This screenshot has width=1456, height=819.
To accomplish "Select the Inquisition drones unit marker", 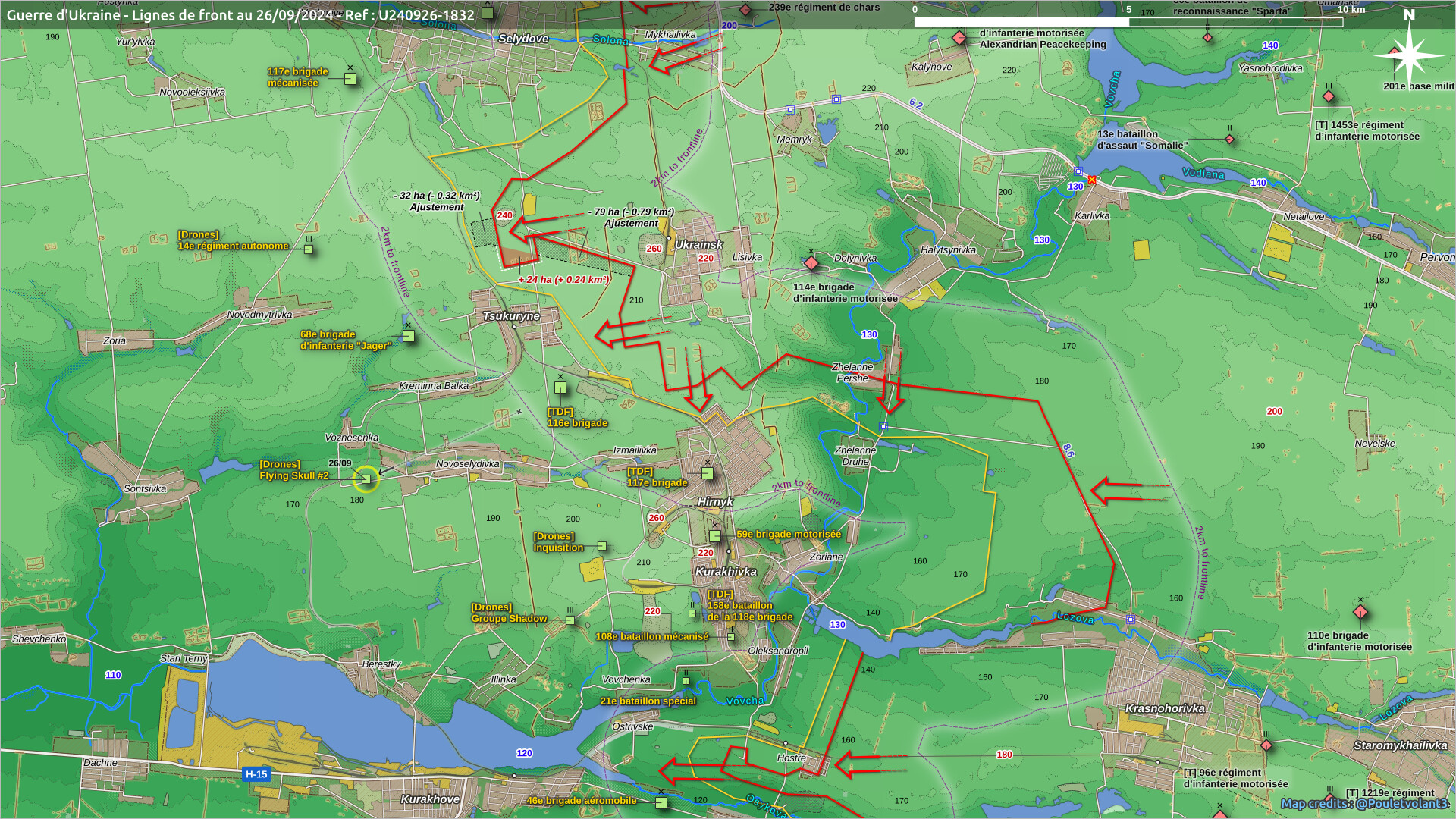I will click(601, 546).
